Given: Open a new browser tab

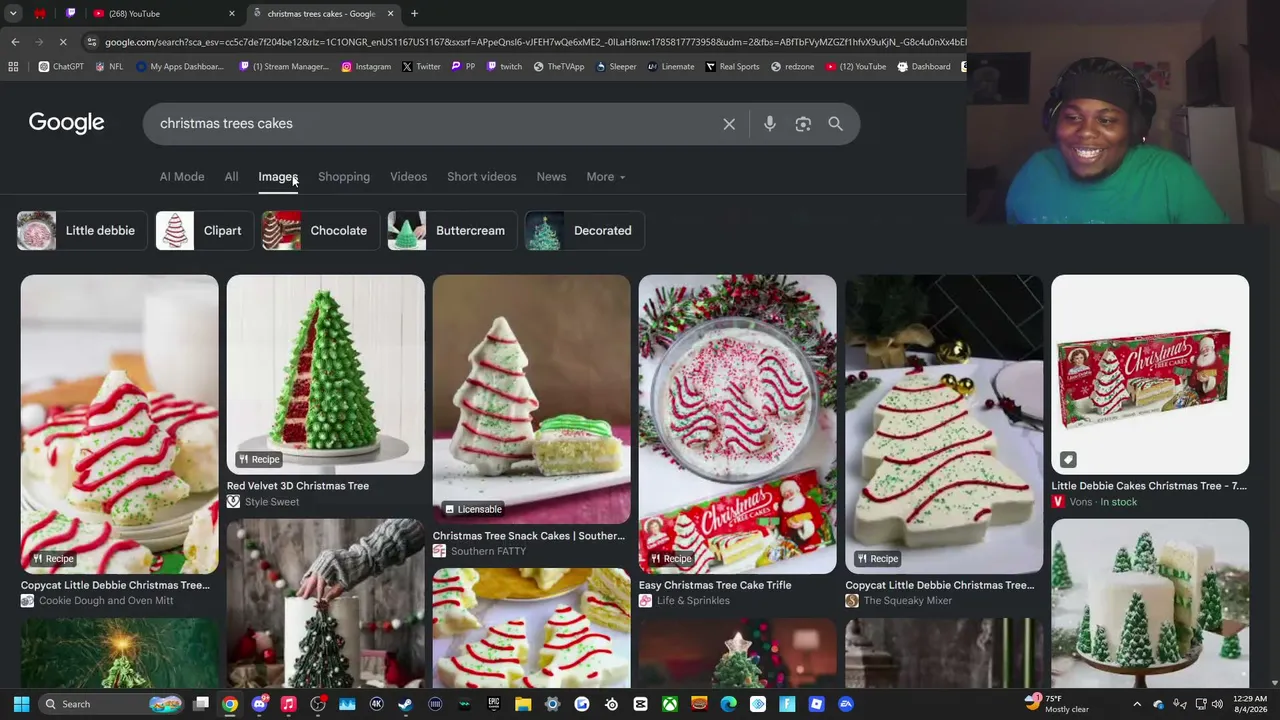Looking at the screenshot, I should 414,14.
